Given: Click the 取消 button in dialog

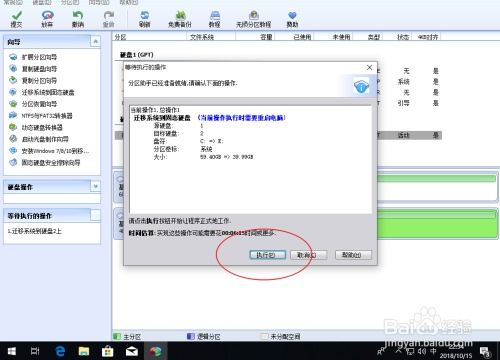Looking at the screenshot, I should [x=308, y=255].
